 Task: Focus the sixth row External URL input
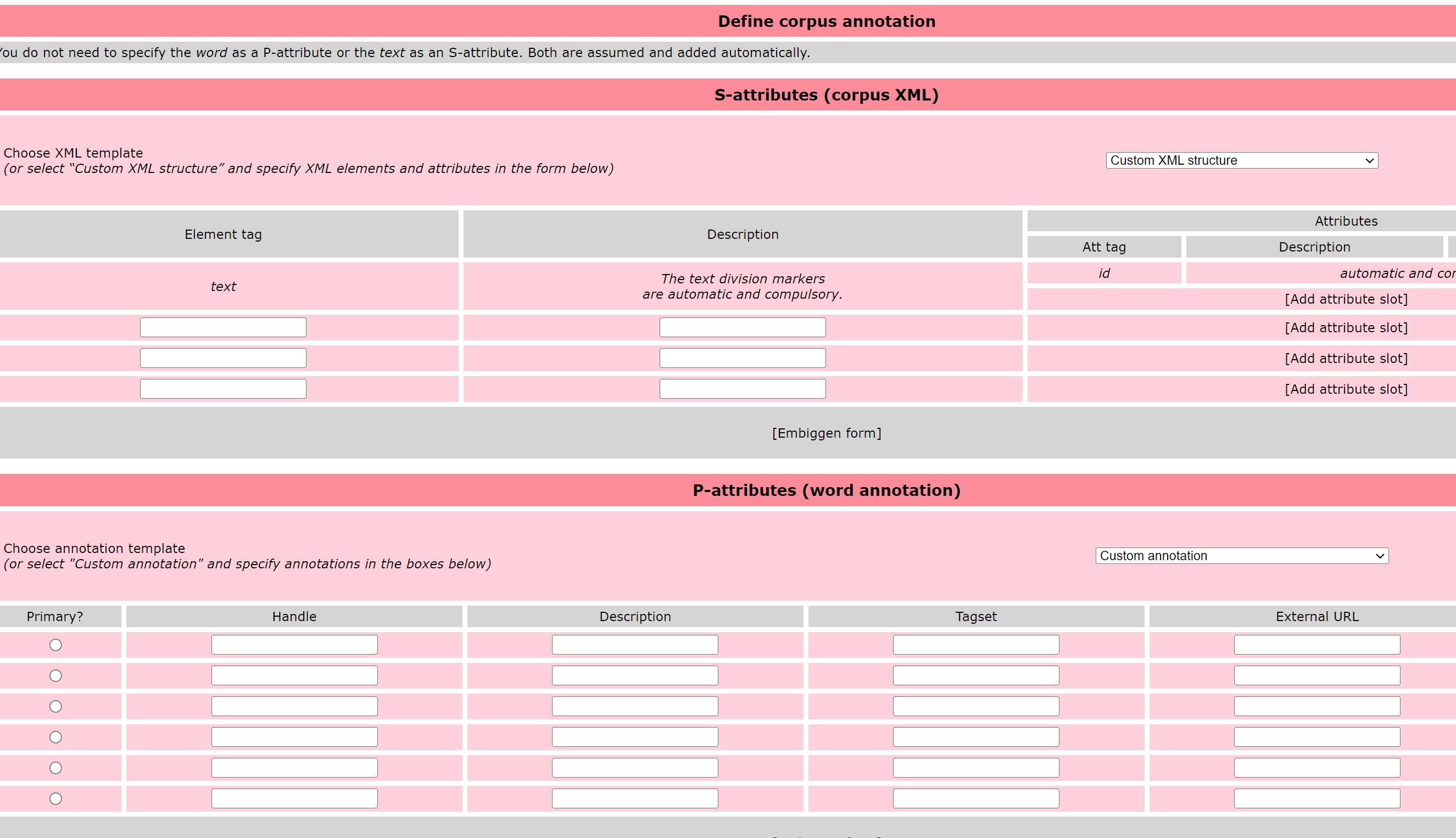1316,799
